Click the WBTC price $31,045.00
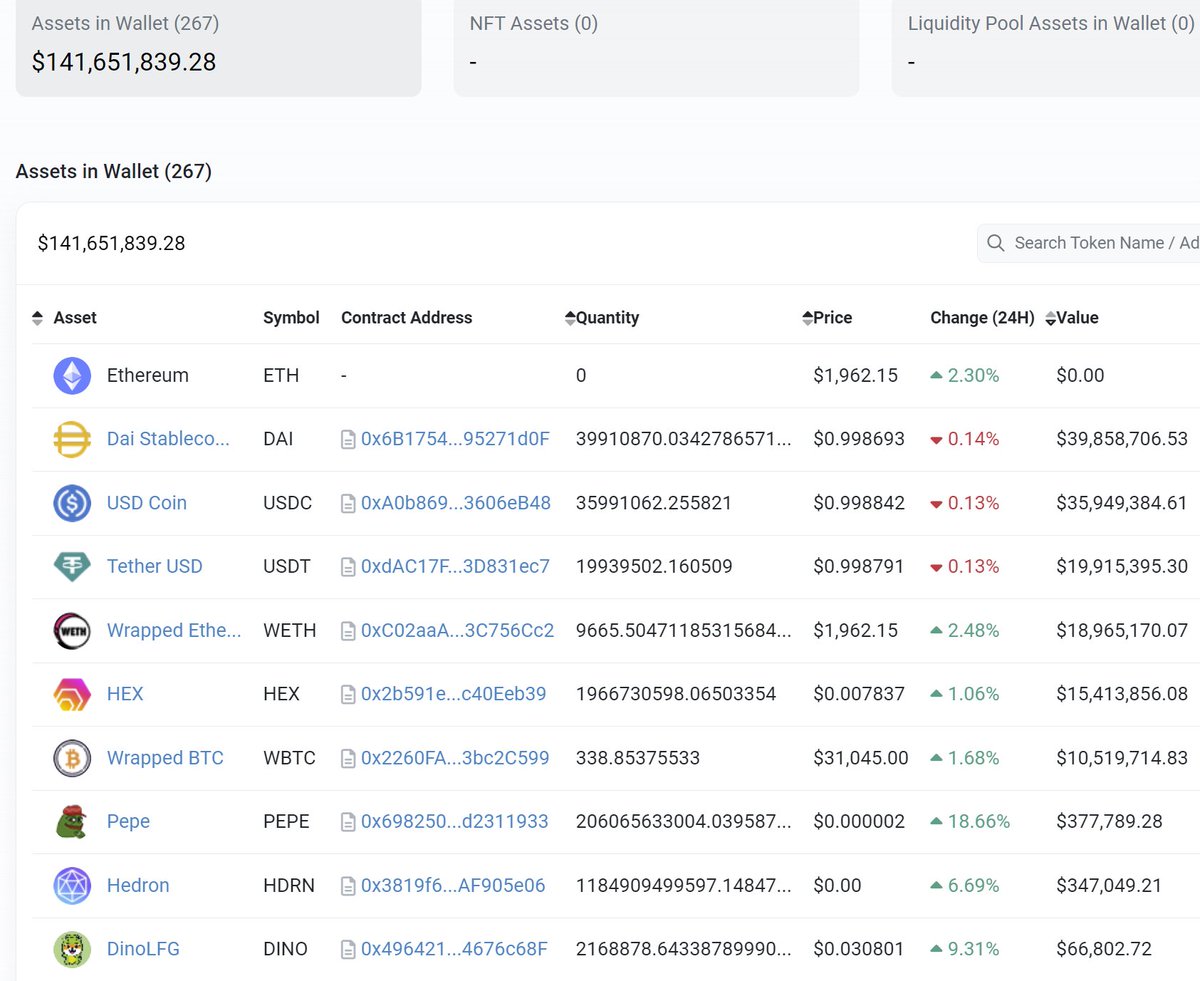Viewport: 1200px width, 981px height. [861, 758]
